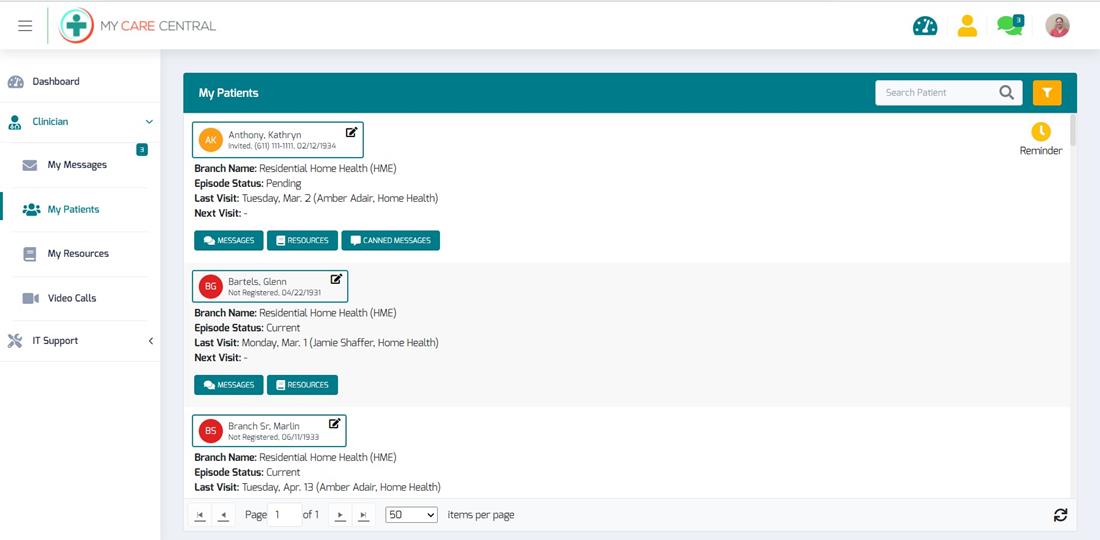
Task: Refresh the patient list
Action: [x=1060, y=515]
